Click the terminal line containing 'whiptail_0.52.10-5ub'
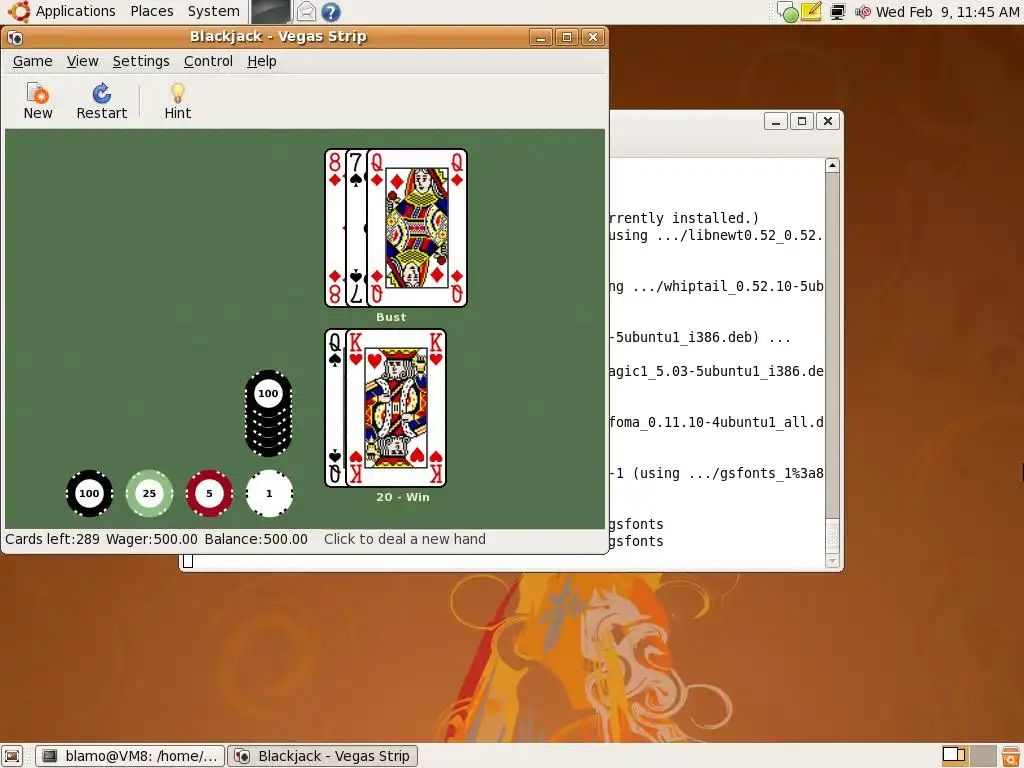Viewport: 1024px width, 768px height. coord(716,286)
